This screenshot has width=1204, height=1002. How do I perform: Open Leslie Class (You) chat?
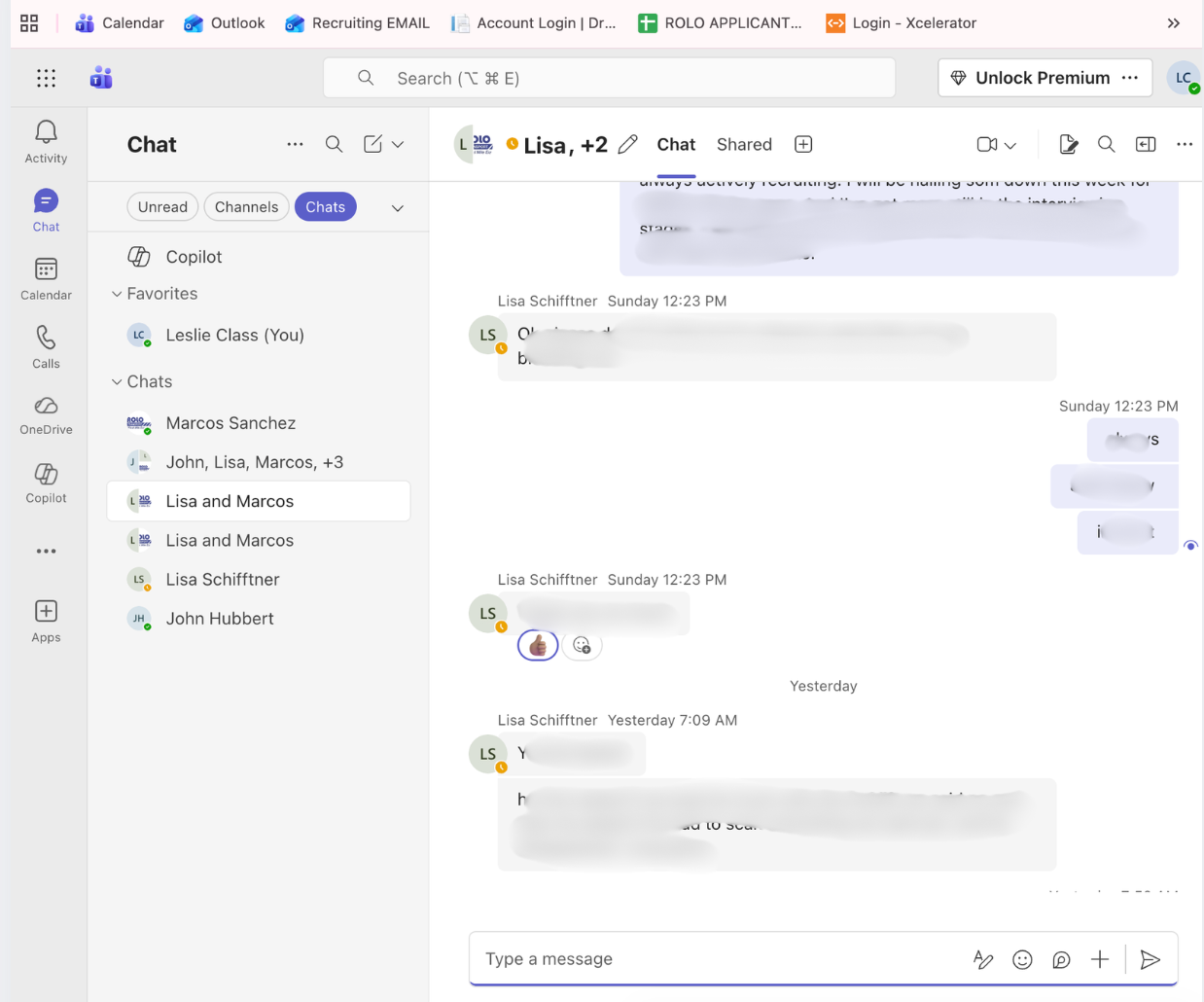coord(259,335)
